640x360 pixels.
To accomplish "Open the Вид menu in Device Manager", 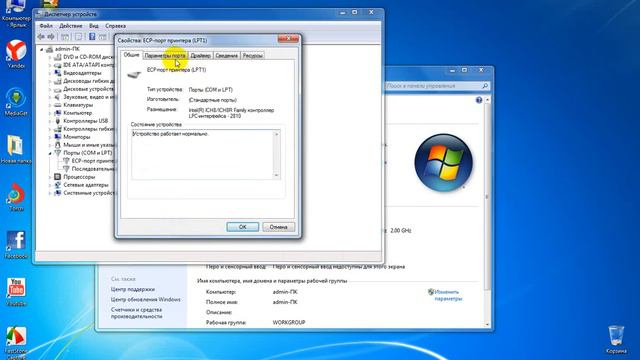I will (x=94, y=26).
